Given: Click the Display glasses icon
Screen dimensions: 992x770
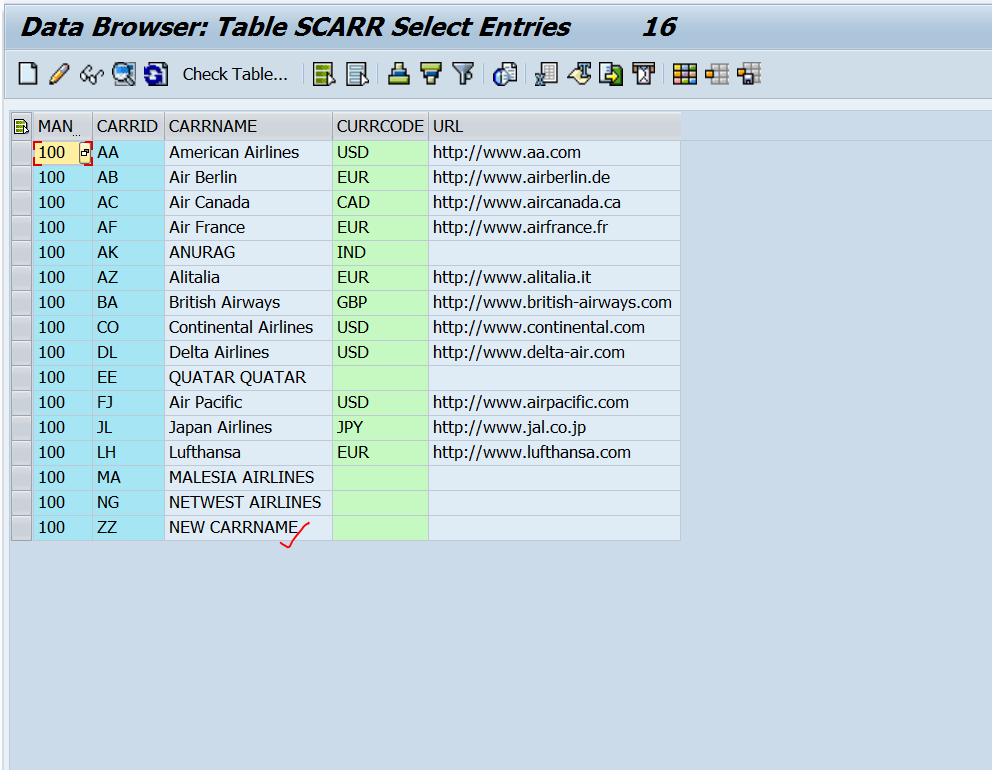Looking at the screenshot, I should 91,74.
